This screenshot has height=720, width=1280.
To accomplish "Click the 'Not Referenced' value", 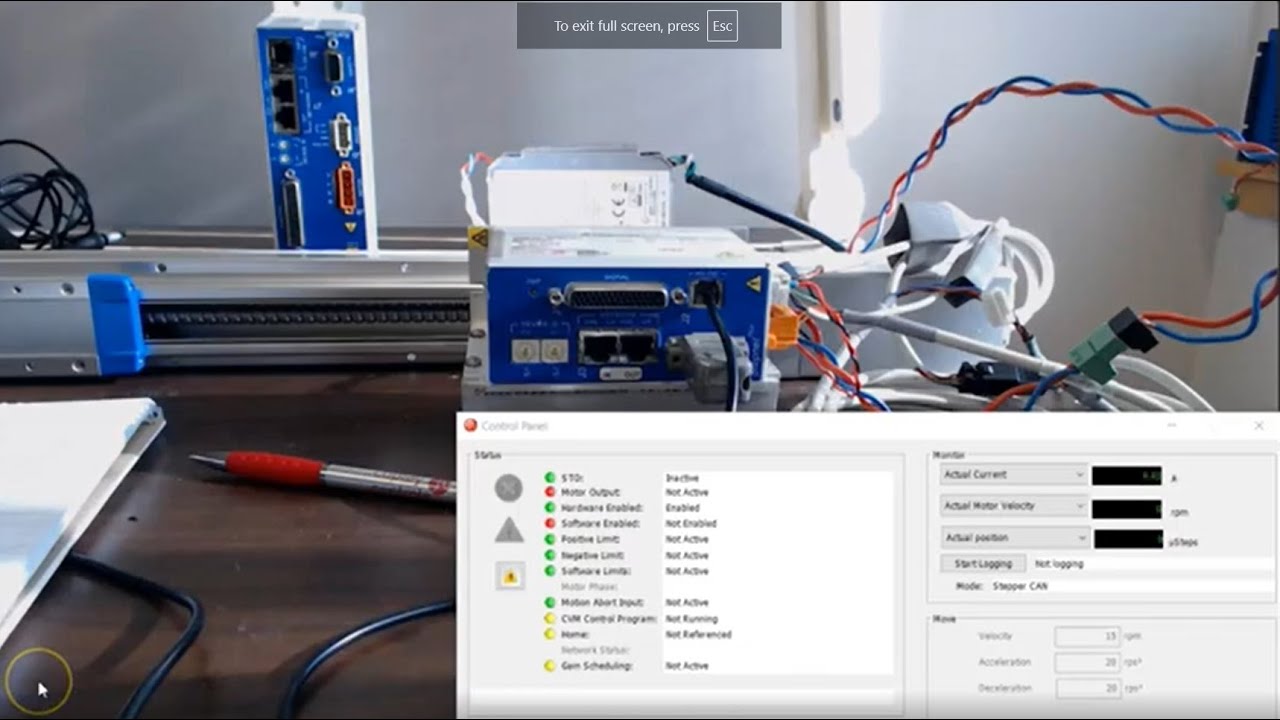I will (698, 634).
